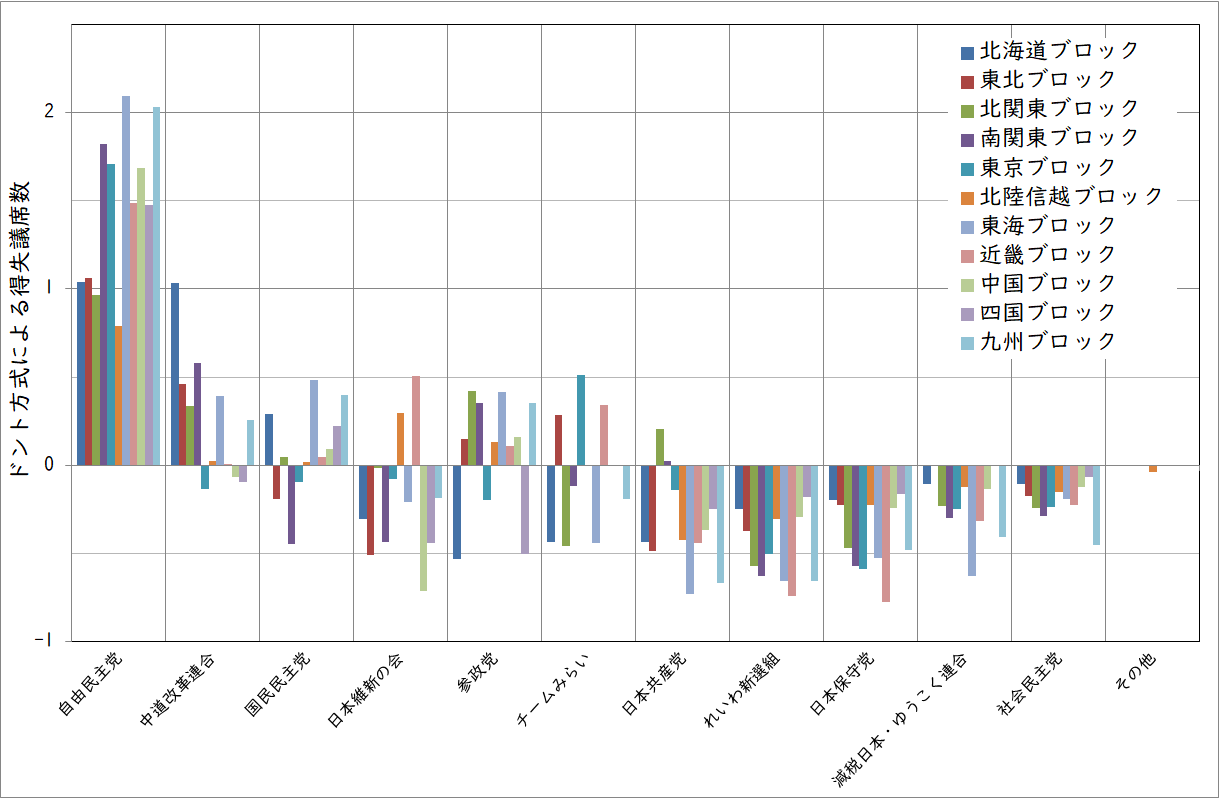The width and height of the screenshot is (1220, 800).
Task: Click the dark blue 北海道 bar in 中道改革連合
Action: 175,374
